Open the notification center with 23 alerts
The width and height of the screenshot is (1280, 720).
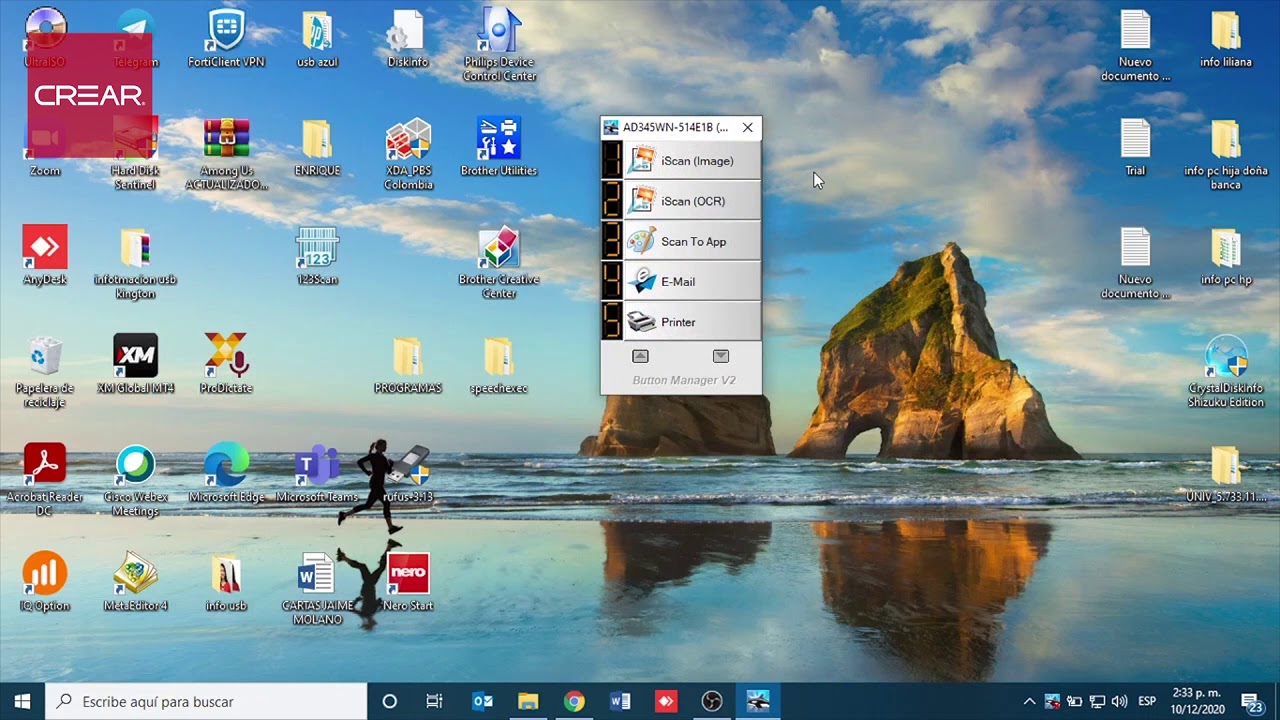[1251, 701]
